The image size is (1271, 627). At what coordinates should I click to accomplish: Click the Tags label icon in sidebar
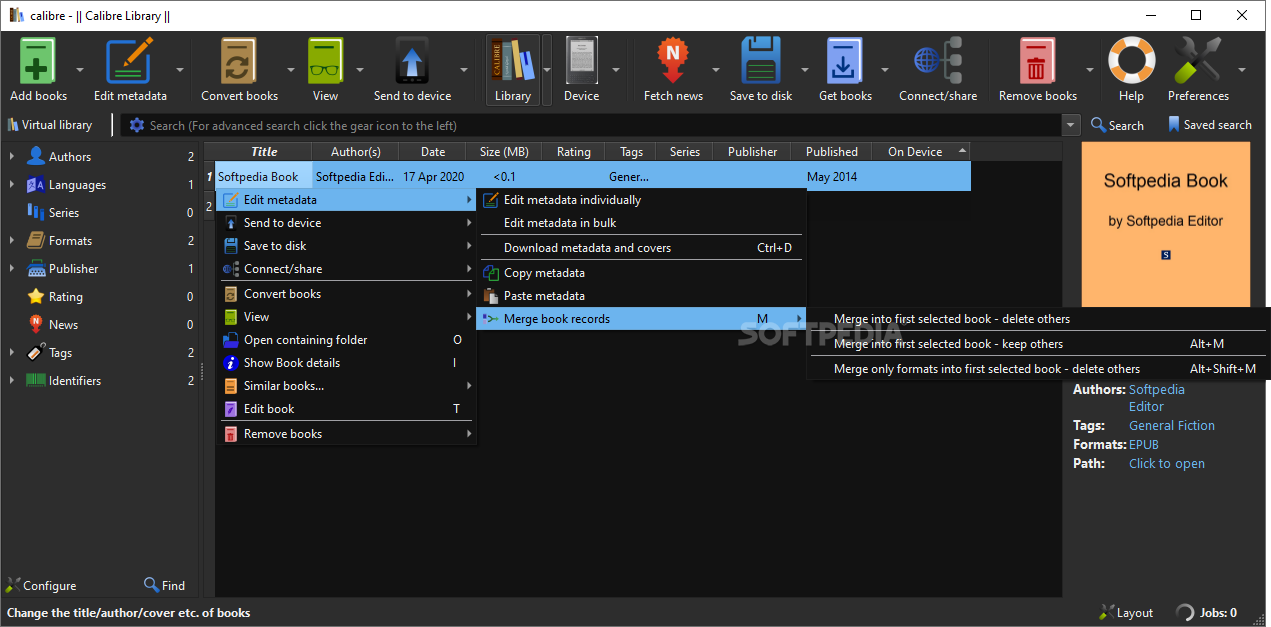(x=35, y=352)
